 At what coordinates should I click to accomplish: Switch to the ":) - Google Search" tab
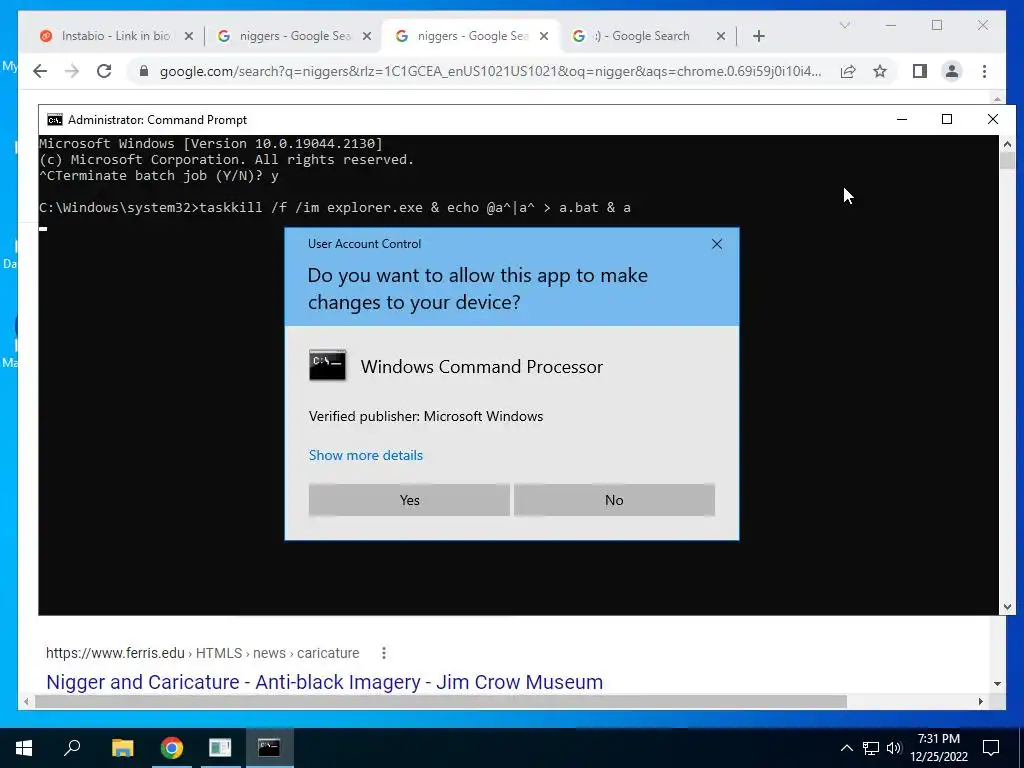[x=641, y=36]
